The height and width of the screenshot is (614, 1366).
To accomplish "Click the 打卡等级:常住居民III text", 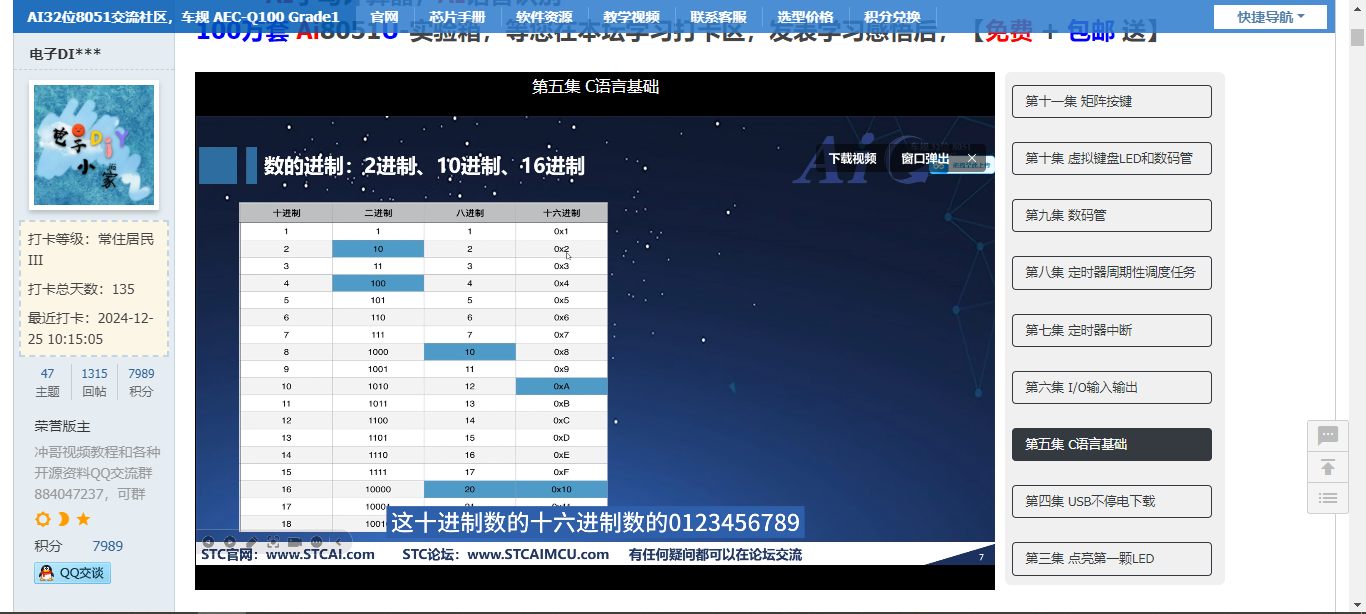I will [x=91, y=249].
